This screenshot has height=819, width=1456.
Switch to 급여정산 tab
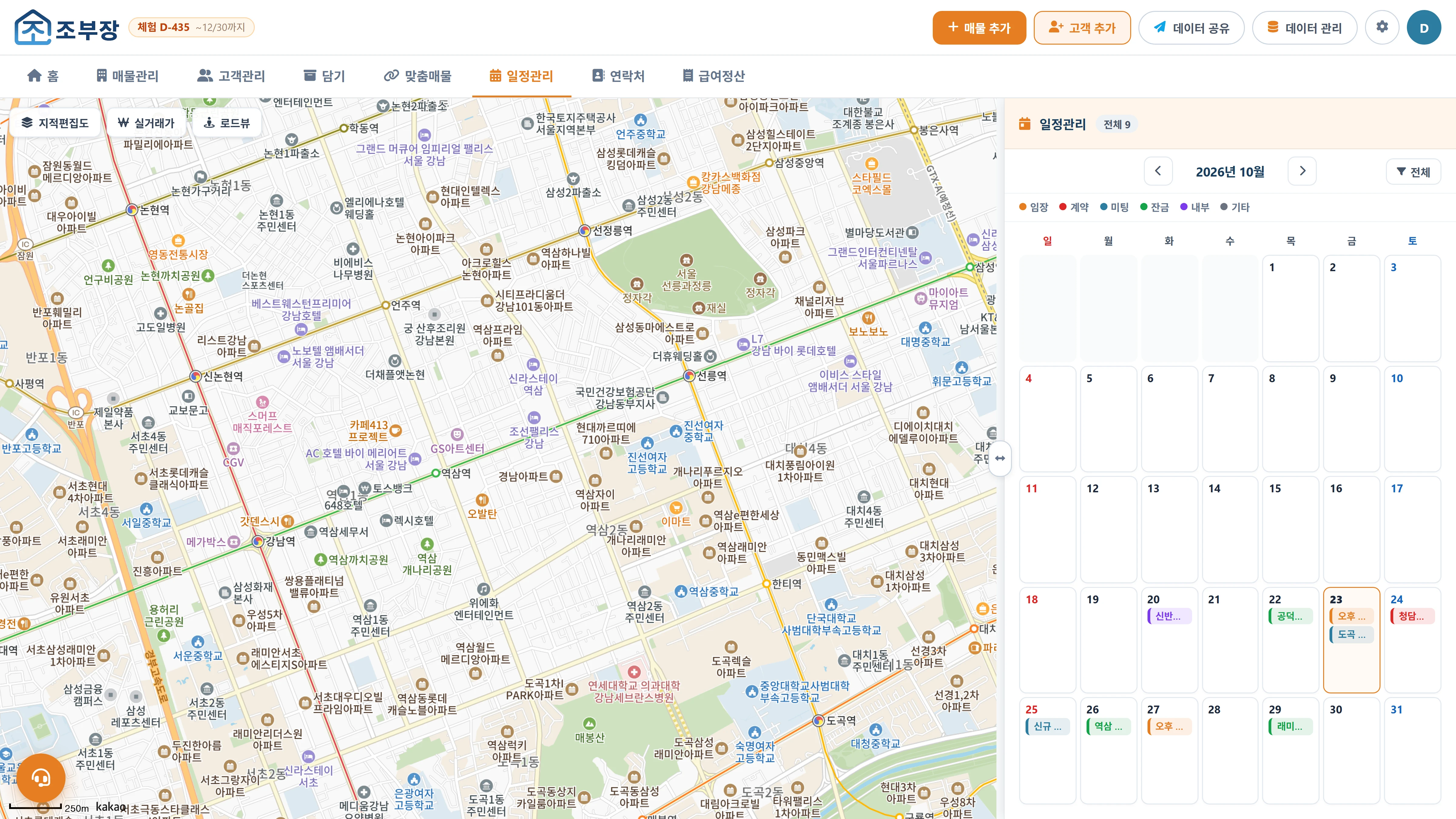[713, 76]
